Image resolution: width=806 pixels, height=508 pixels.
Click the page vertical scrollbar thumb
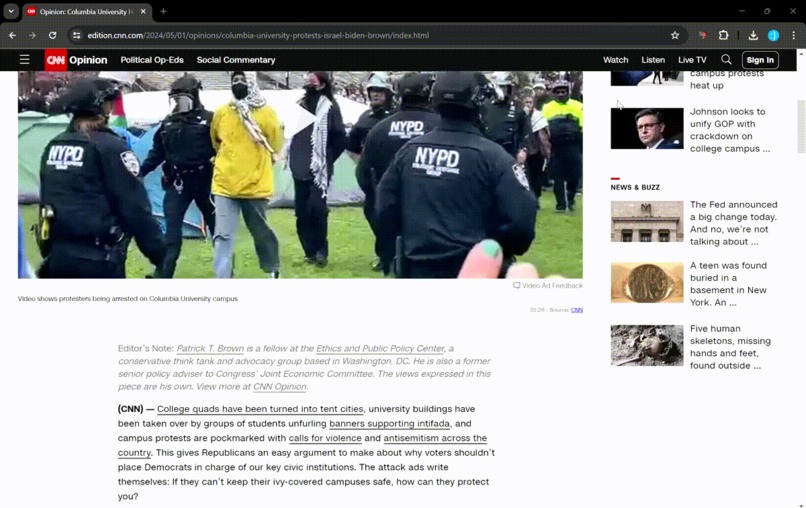(x=801, y=126)
